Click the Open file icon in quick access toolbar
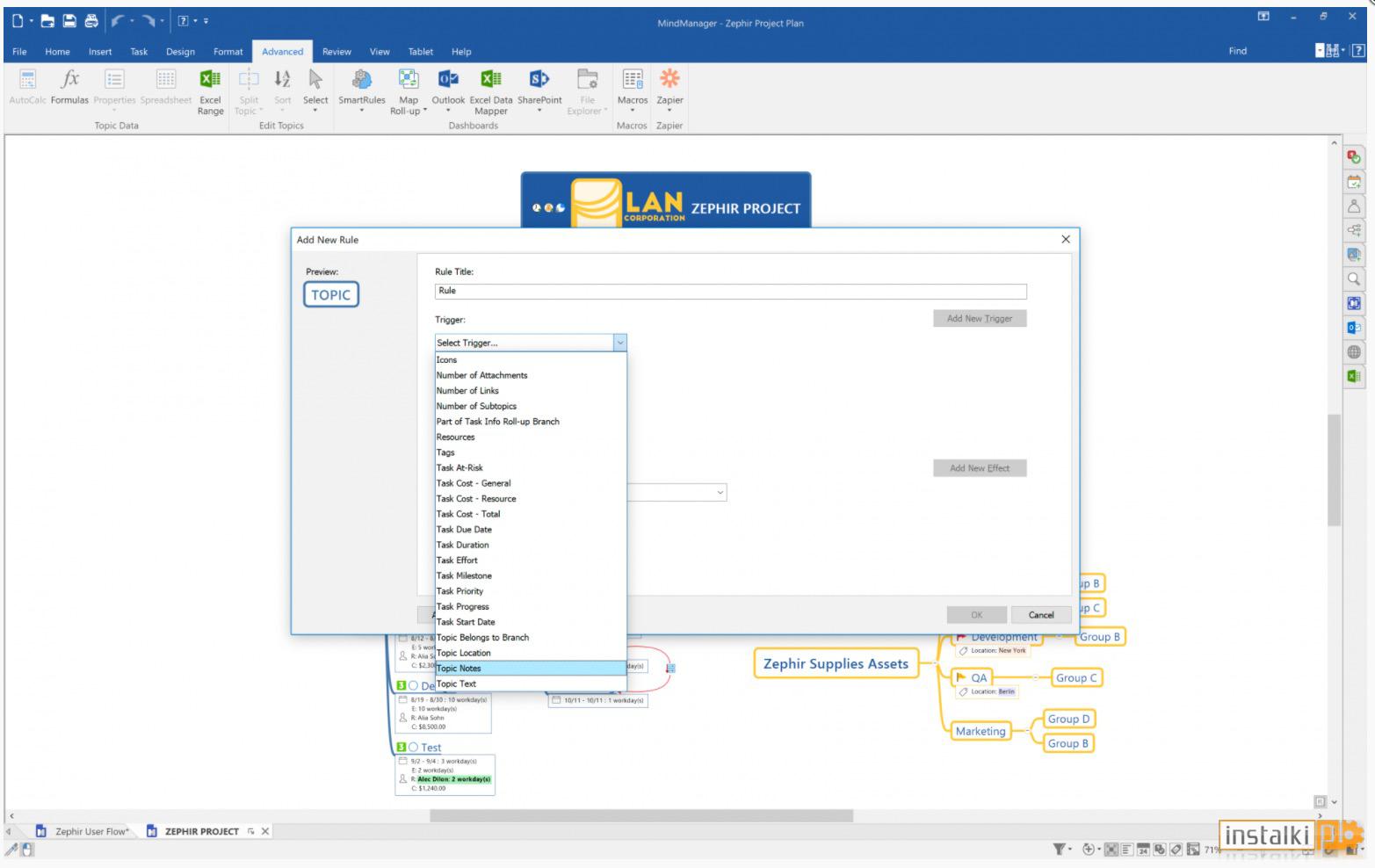The width and height of the screenshot is (1375, 868). pos(48,21)
